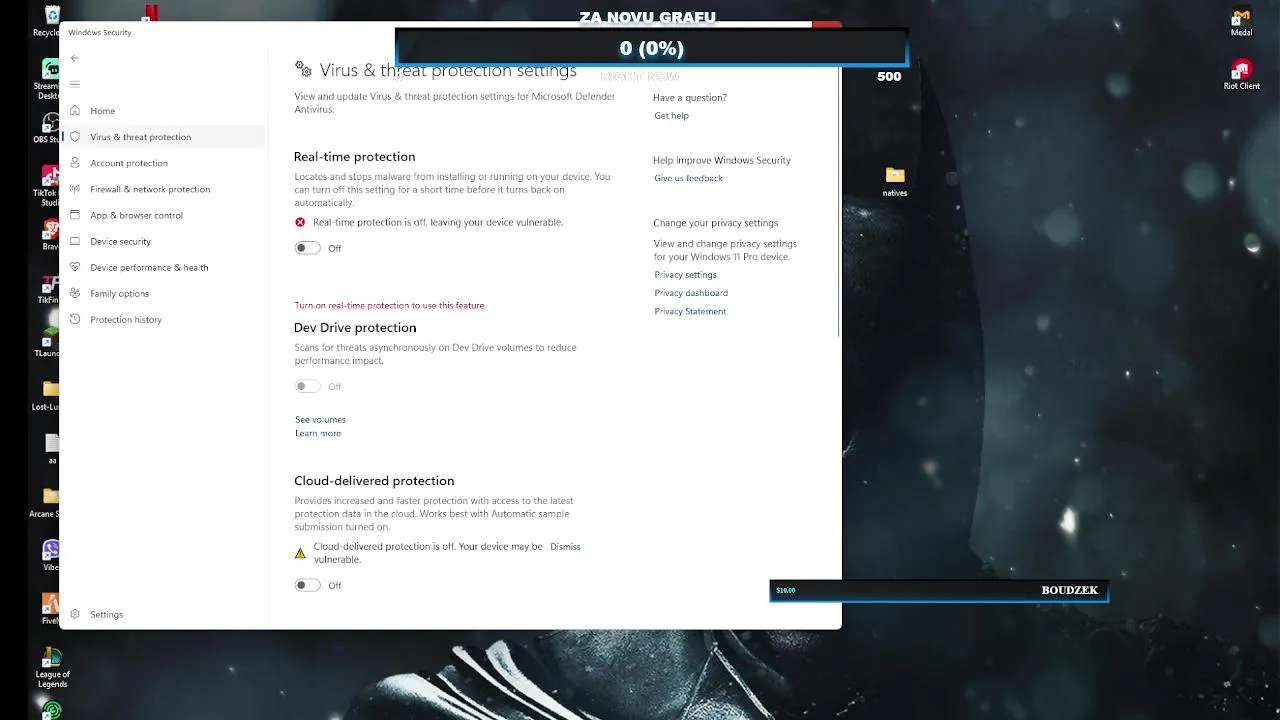Click the back arrow in Windows Security
The width and height of the screenshot is (1280, 720).
pyautogui.click(x=74, y=58)
